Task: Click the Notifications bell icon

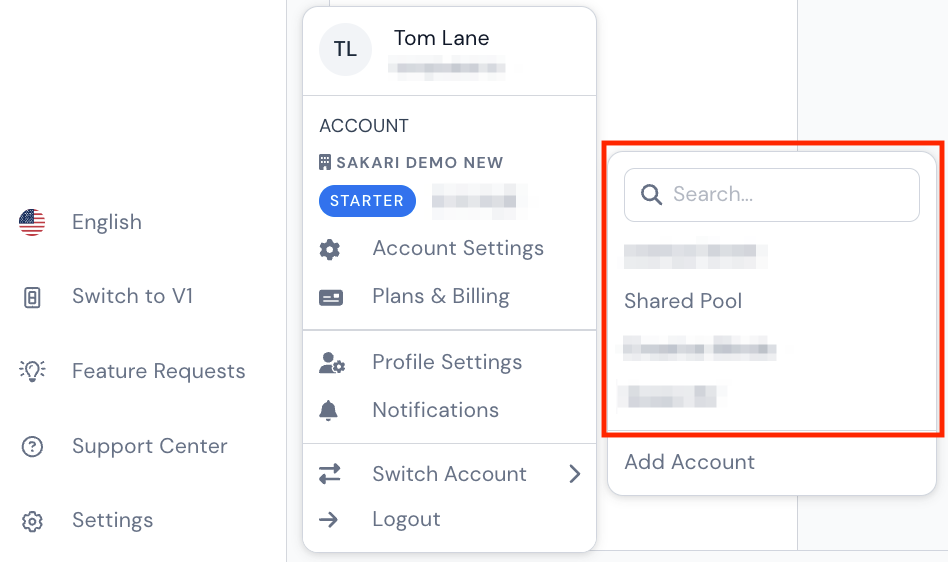Action: click(328, 410)
